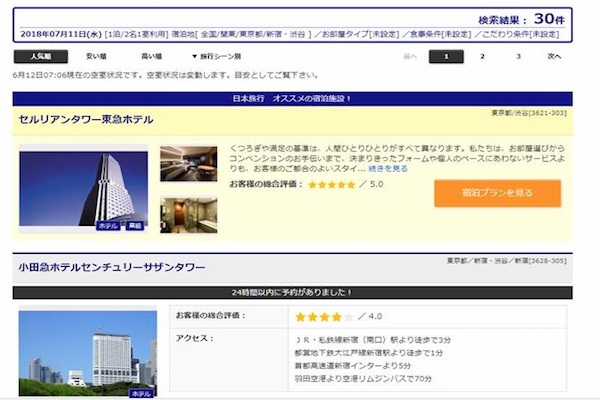Click the 都営地下鉄大江戸線新宿駅 access line
The height and width of the screenshot is (400, 600).
[368, 353]
